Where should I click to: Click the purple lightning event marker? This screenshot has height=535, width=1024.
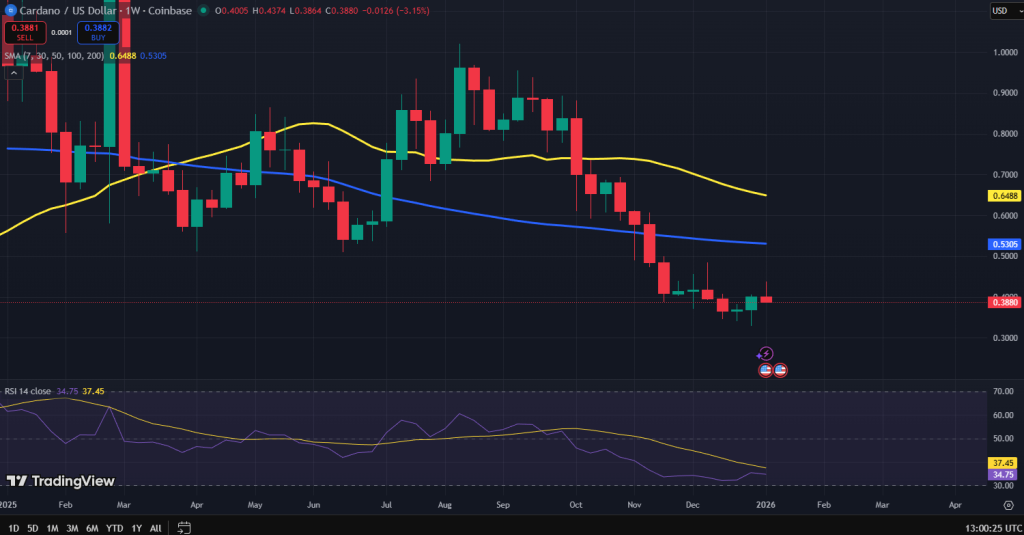[765, 354]
